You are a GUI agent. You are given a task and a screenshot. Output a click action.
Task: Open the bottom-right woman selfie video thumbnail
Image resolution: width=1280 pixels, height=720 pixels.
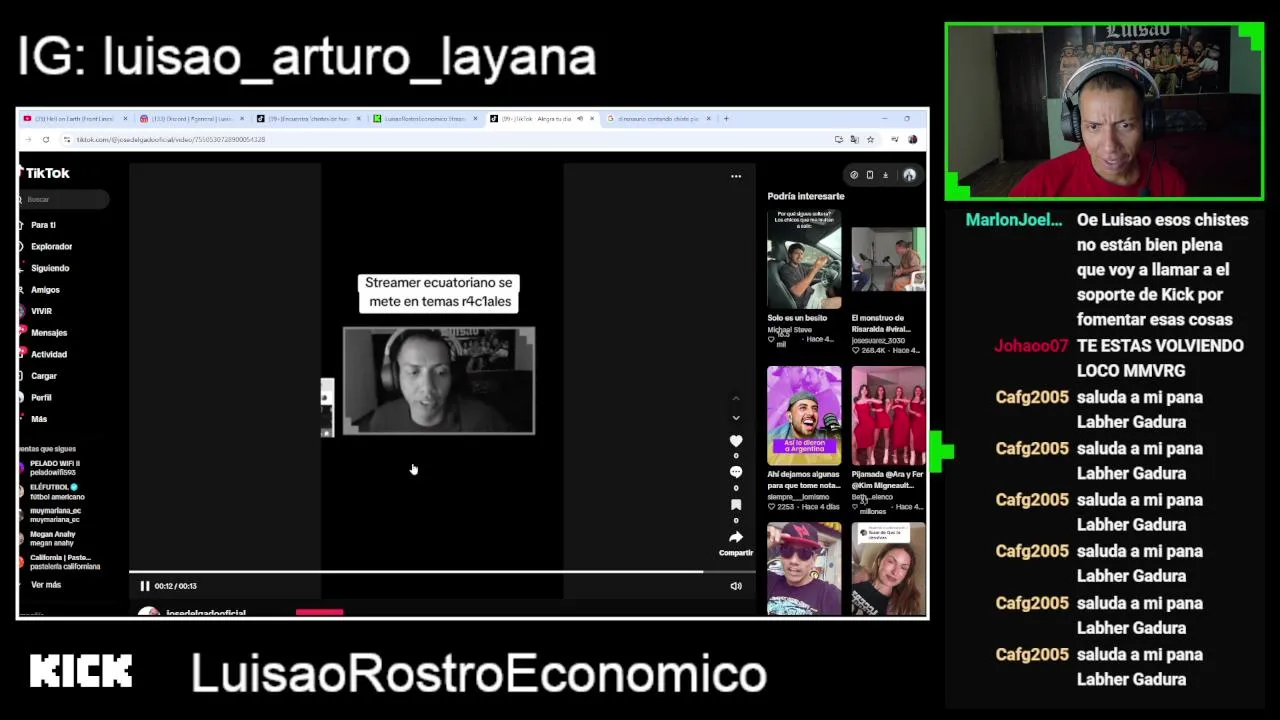pos(888,568)
